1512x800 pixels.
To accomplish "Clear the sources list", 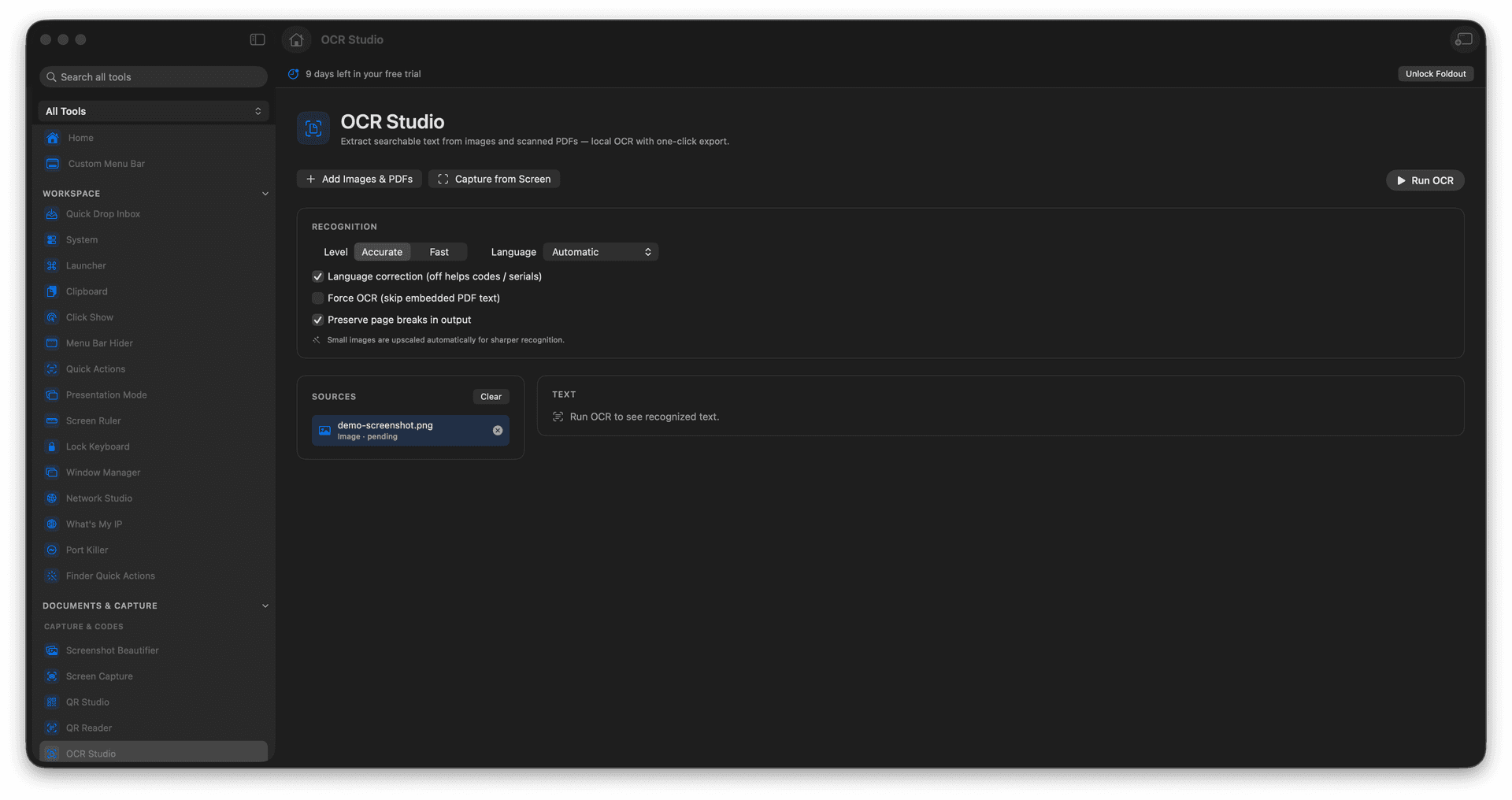I will coord(491,397).
